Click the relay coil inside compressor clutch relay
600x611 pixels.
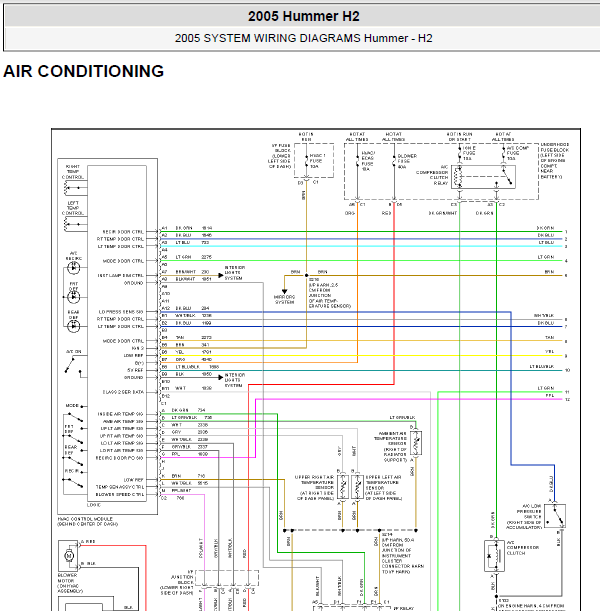pyautogui.click(x=458, y=177)
